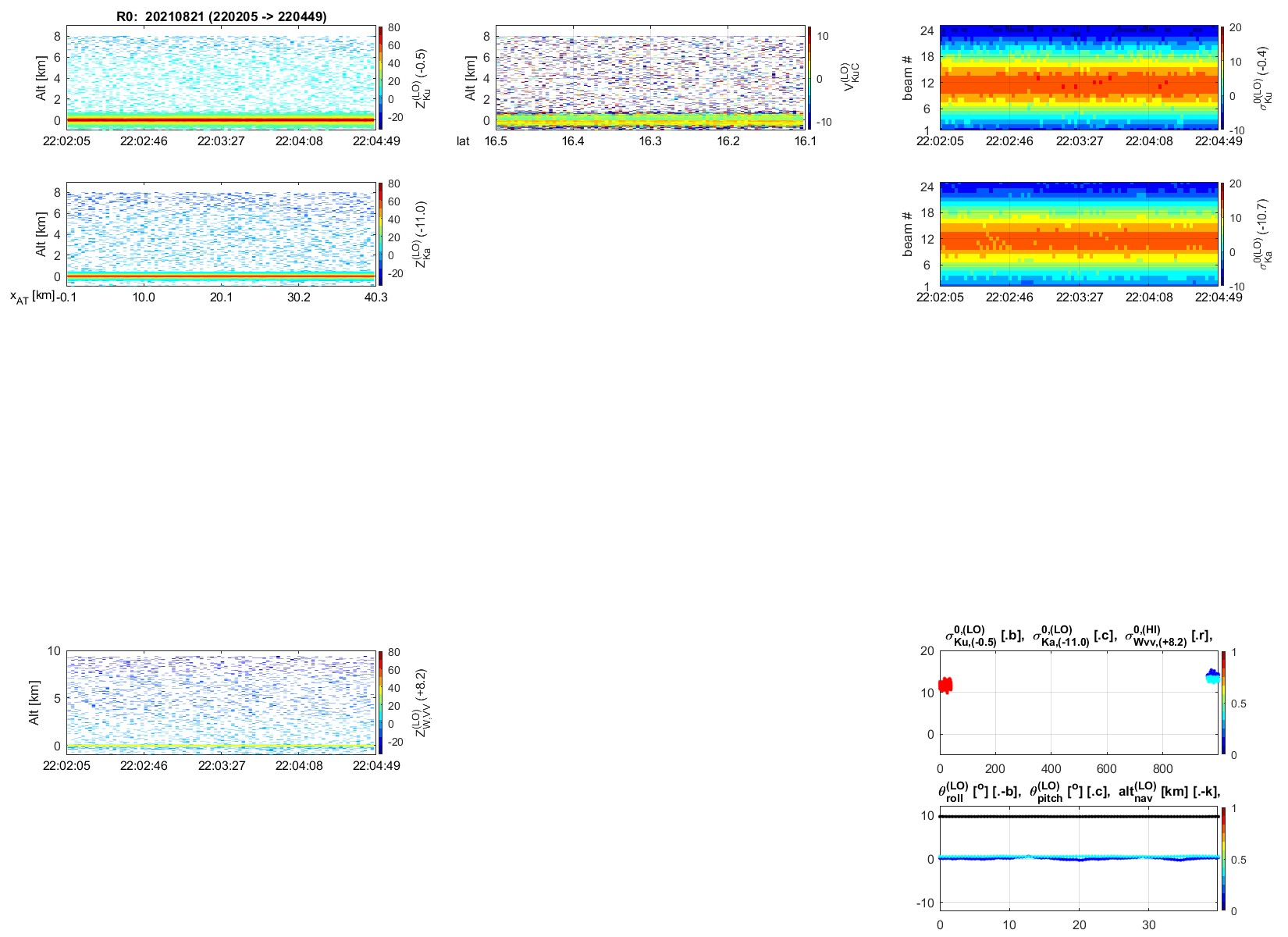This screenshot has height=937, width=1288.
Task: Select the colorbar of the Z Ka reflectivity plot
Action: (x=380, y=233)
